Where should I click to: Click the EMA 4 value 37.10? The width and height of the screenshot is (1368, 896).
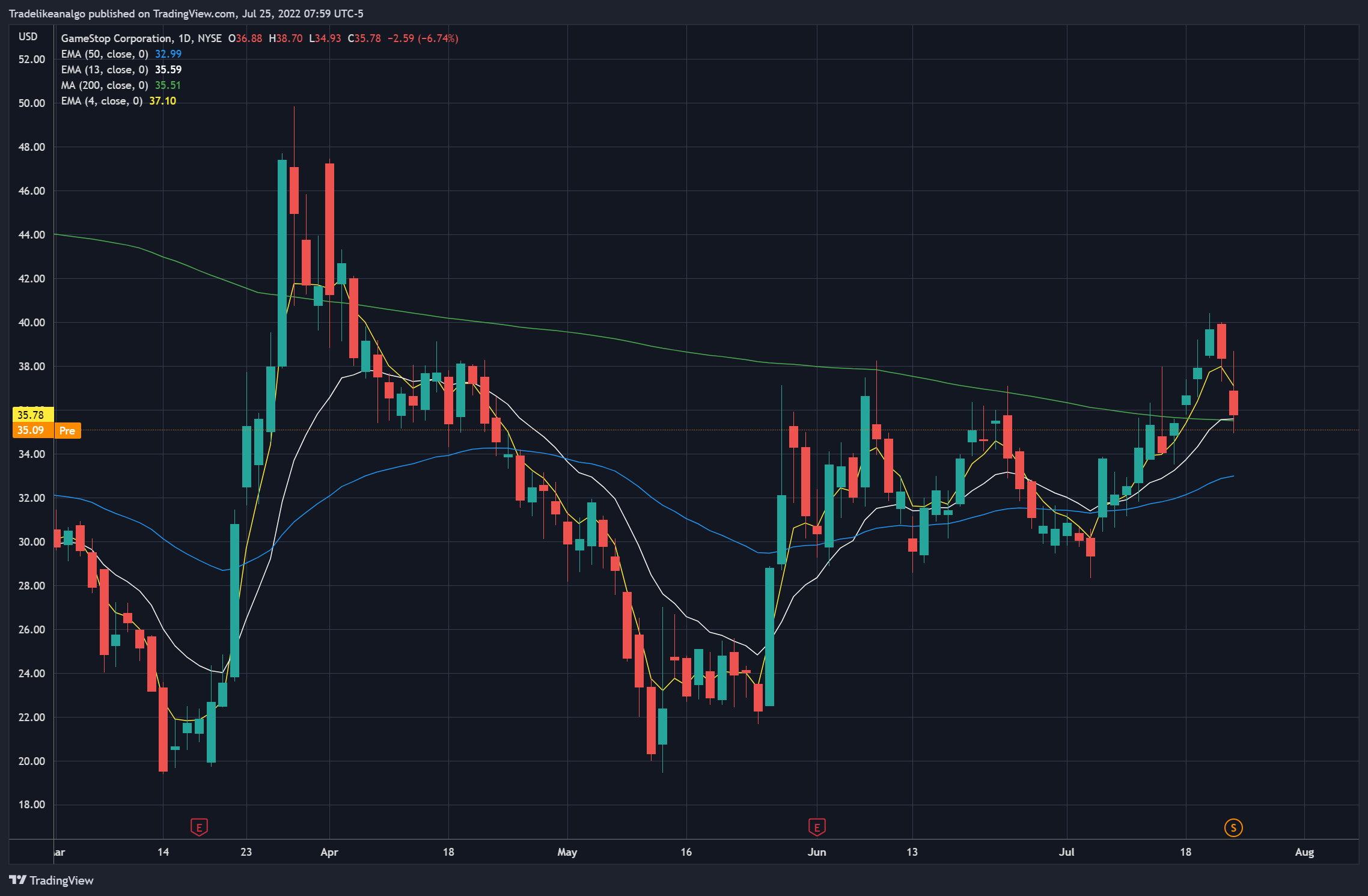[x=163, y=101]
